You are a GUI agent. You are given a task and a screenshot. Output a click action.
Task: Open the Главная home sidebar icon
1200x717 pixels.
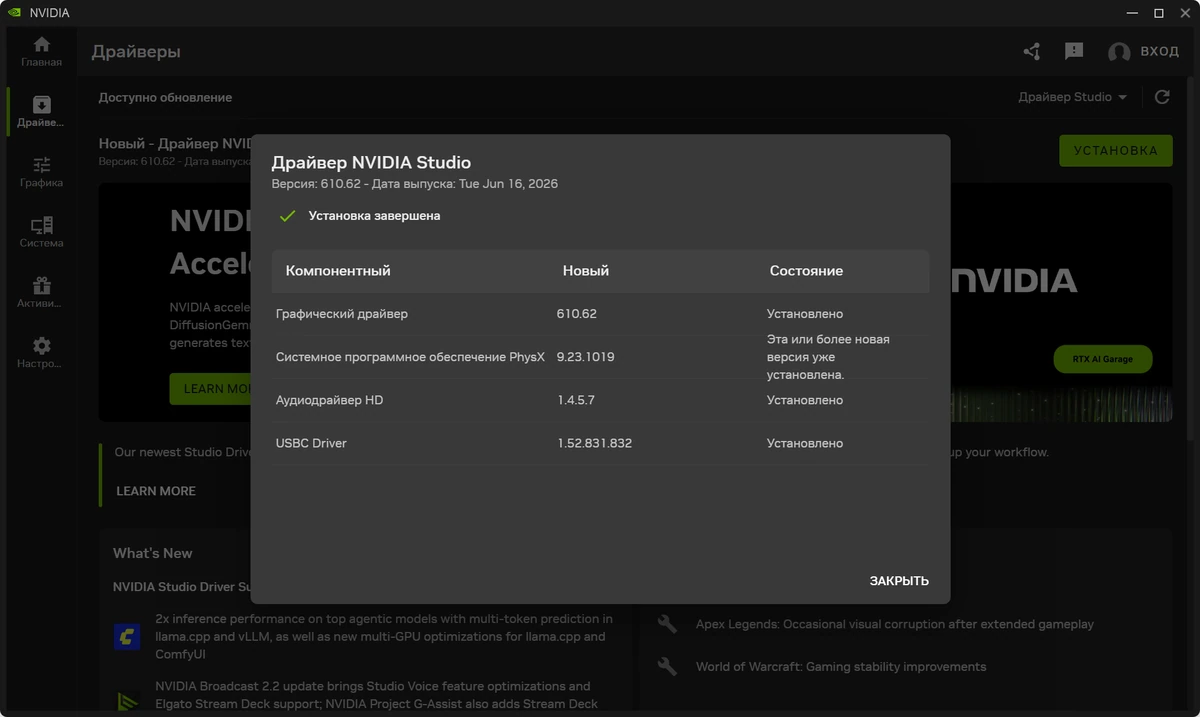coord(41,52)
